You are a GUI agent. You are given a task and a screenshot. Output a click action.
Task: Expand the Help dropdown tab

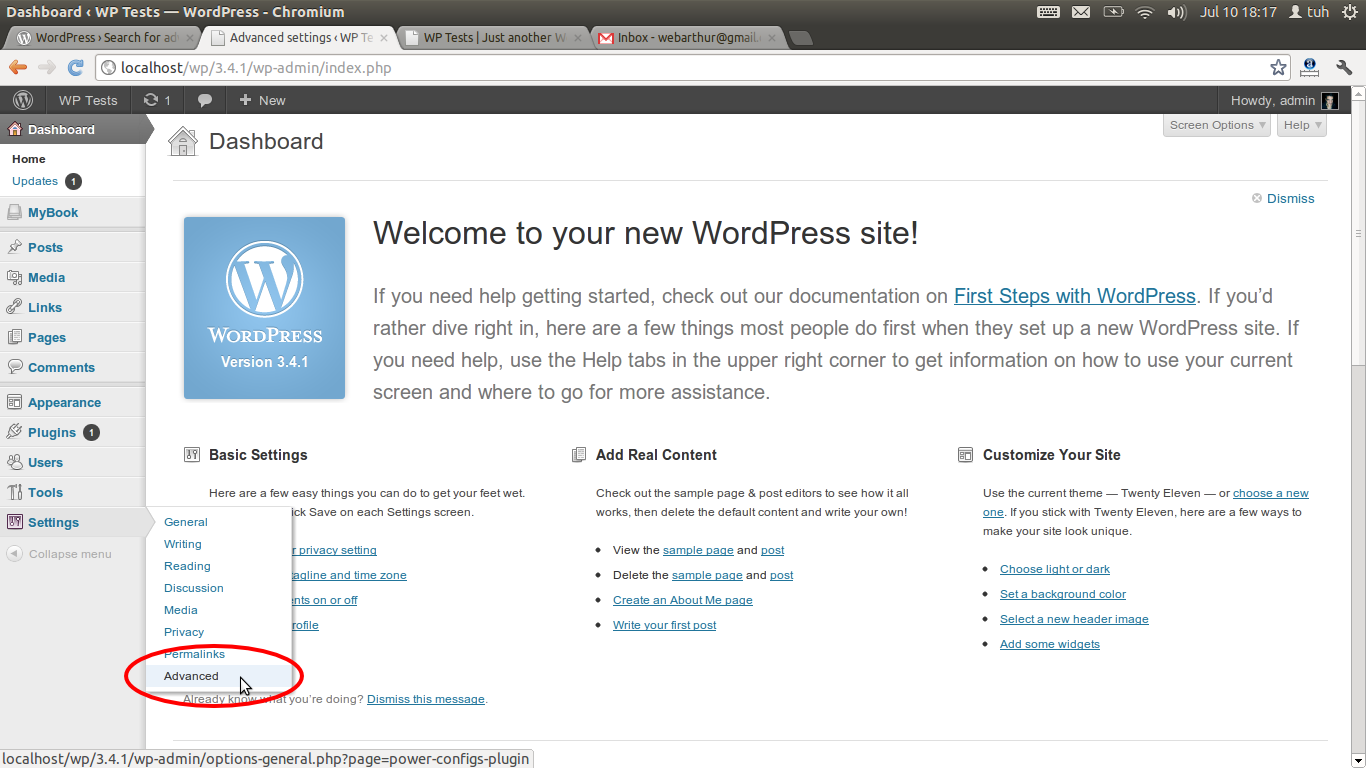[1302, 125]
